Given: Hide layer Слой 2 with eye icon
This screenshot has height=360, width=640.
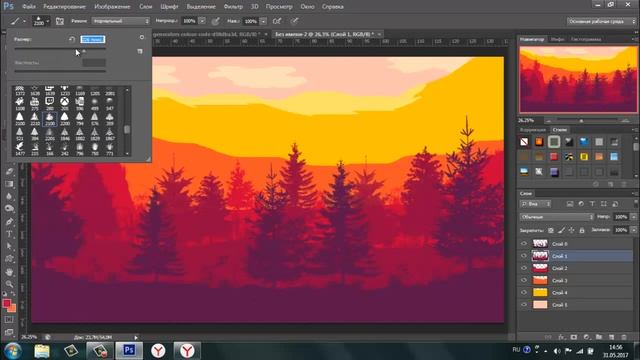Looking at the screenshot, I should click(524, 268).
